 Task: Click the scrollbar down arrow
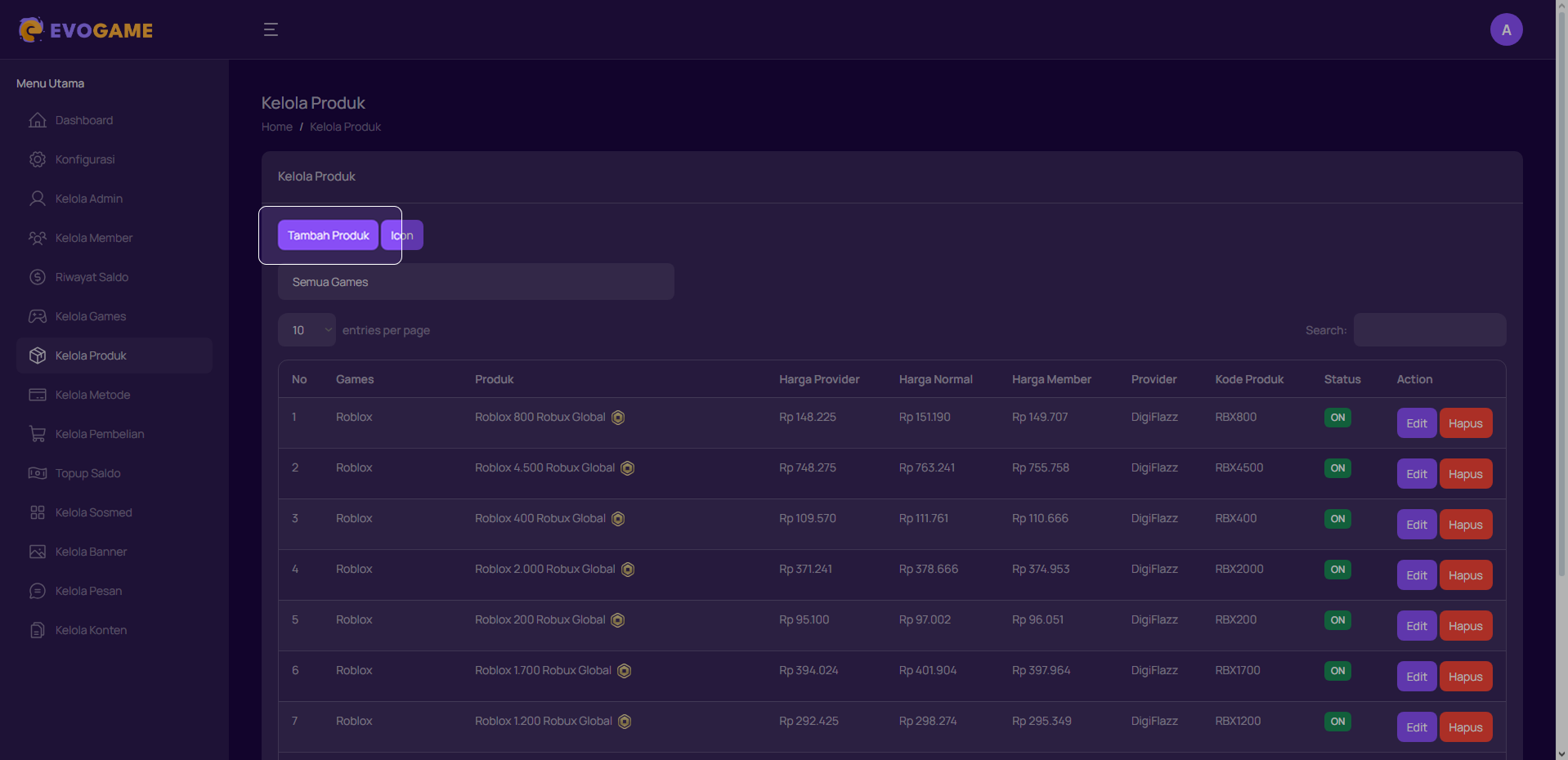tap(1561, 753)
